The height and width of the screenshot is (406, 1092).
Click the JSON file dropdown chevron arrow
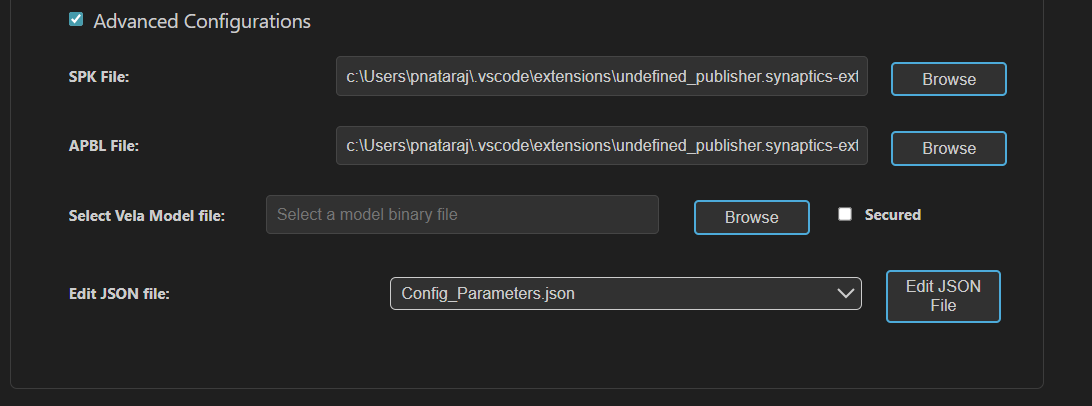pos(842,293)
